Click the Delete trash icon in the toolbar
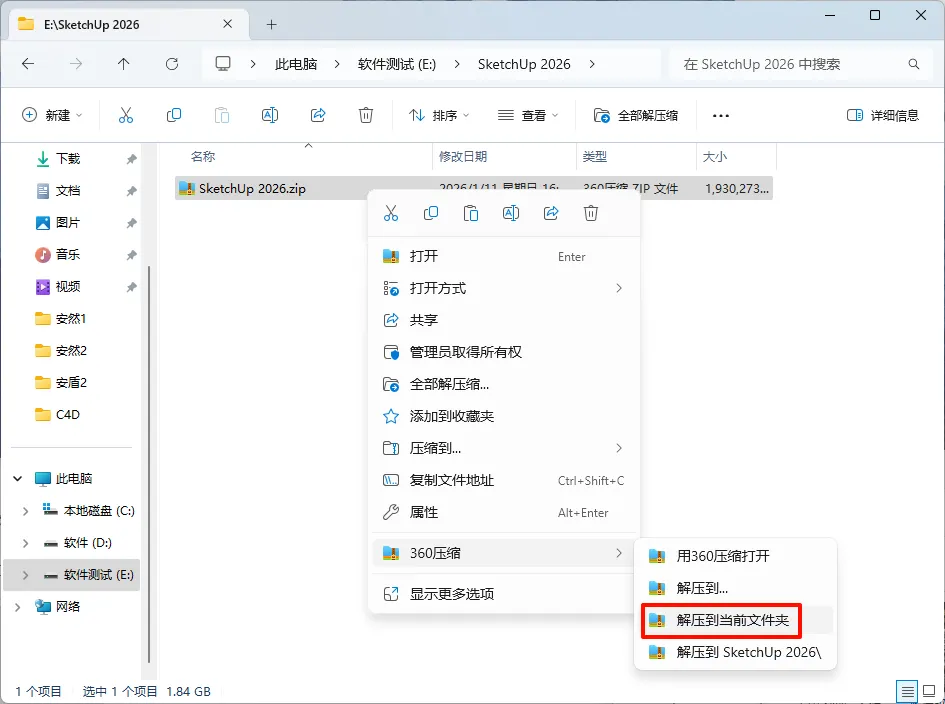Image resolution: width=945 pixels, height=704 pixels. tap(366, 115)
